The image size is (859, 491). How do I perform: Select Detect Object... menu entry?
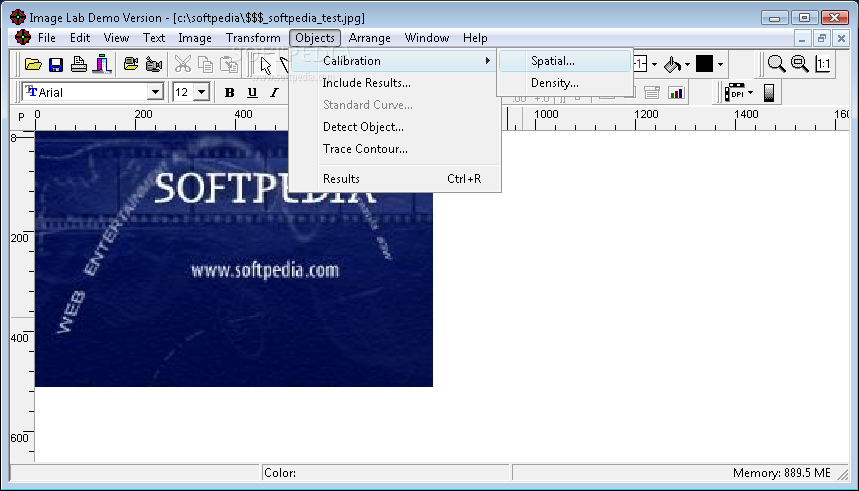[x=394, y=127]
